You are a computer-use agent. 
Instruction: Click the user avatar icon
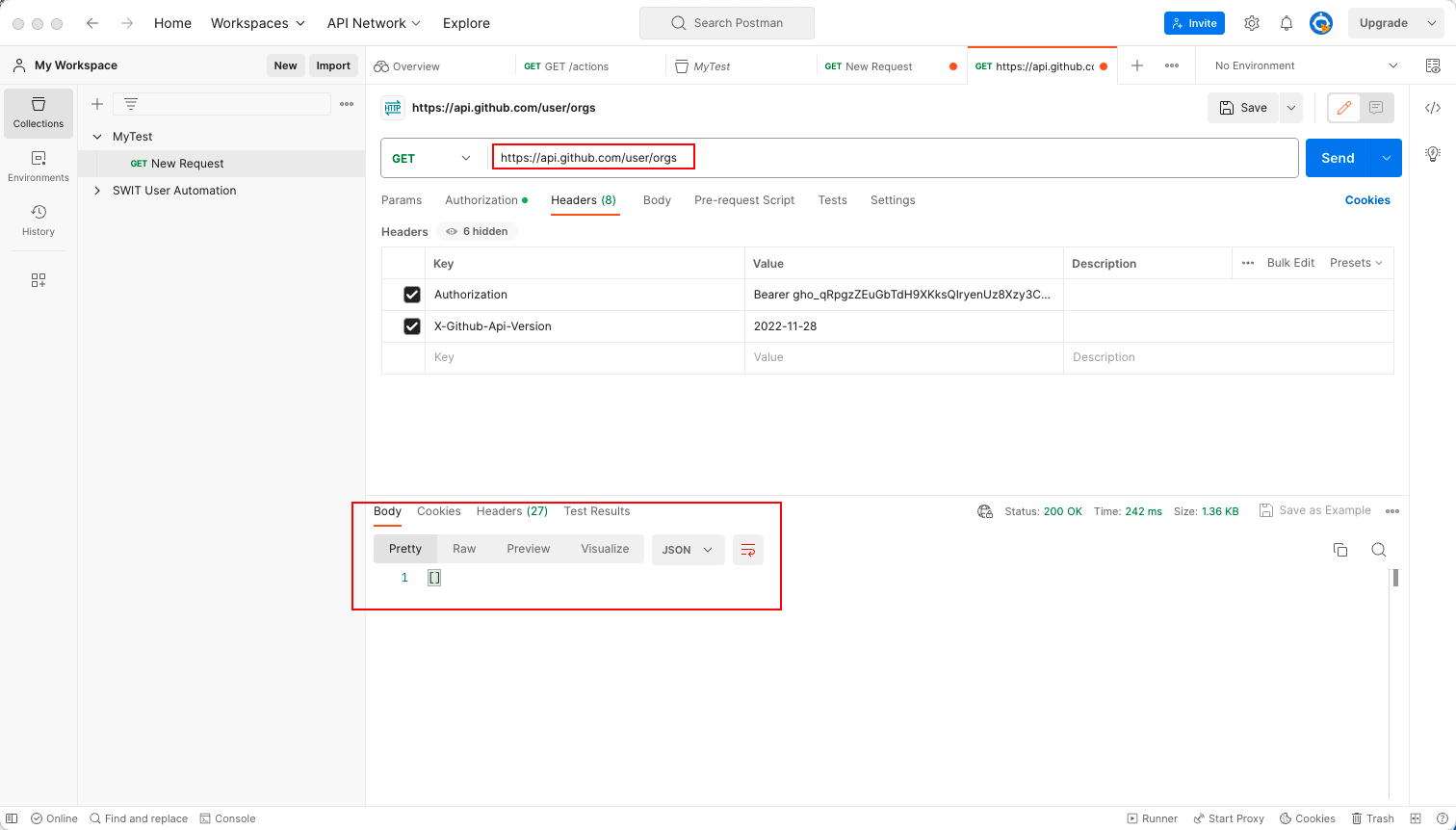(x=1321, y=23)
